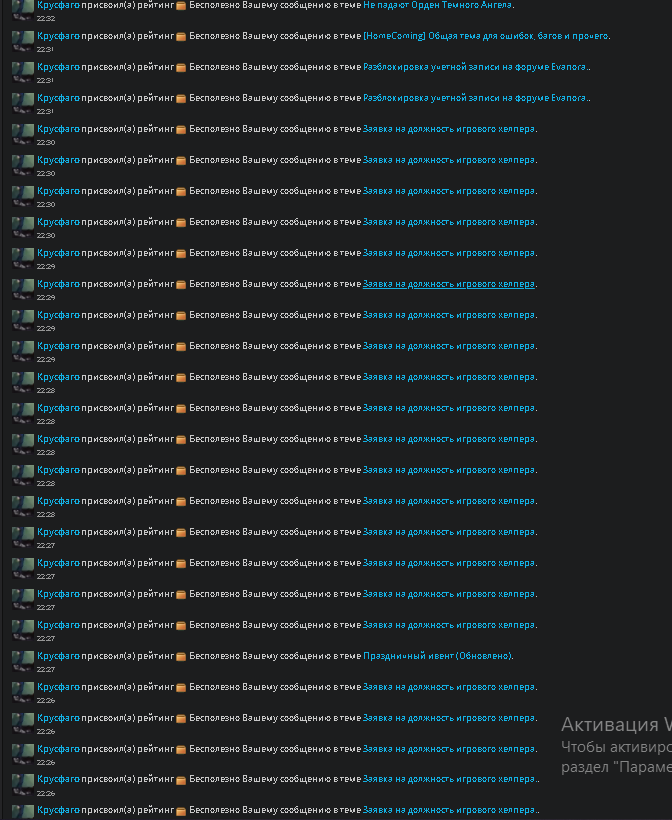Open the "Не падают Орден Темного Ангела" topic link
The height and width of the screenshot is (820, 672).
click(437, 5)
